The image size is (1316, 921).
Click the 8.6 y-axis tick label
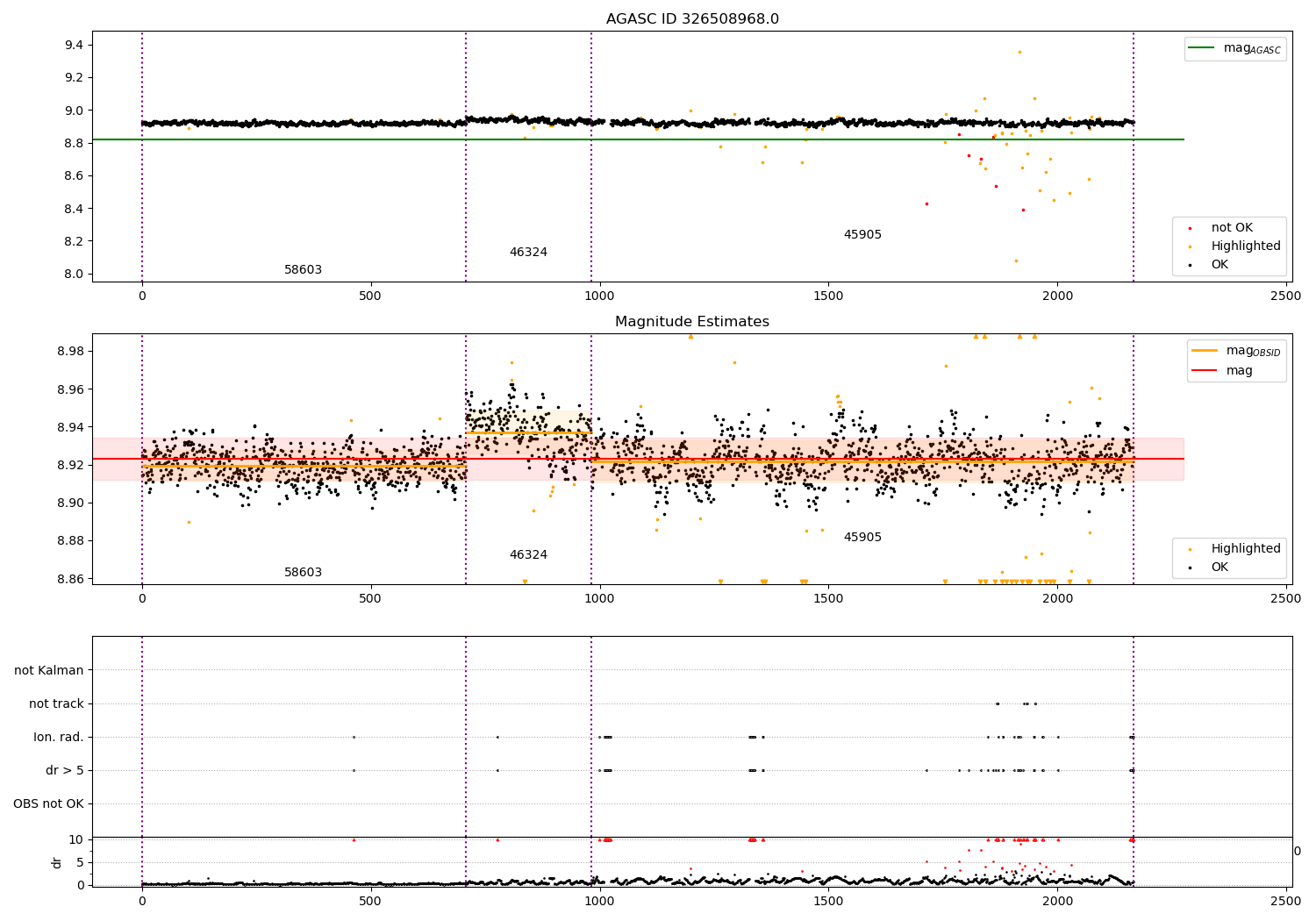click(x=75, y=175)
